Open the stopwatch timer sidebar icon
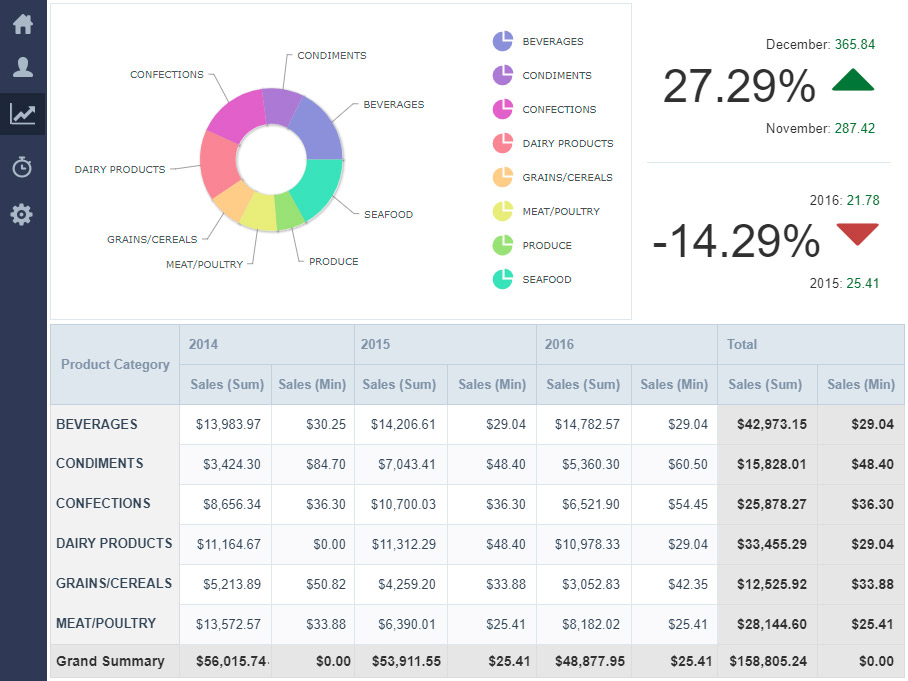 [x=22, y=167]
